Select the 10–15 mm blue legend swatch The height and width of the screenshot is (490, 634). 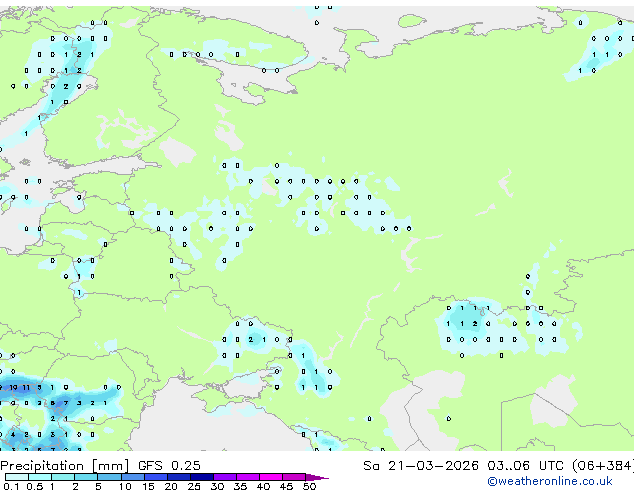coord(133,477)
